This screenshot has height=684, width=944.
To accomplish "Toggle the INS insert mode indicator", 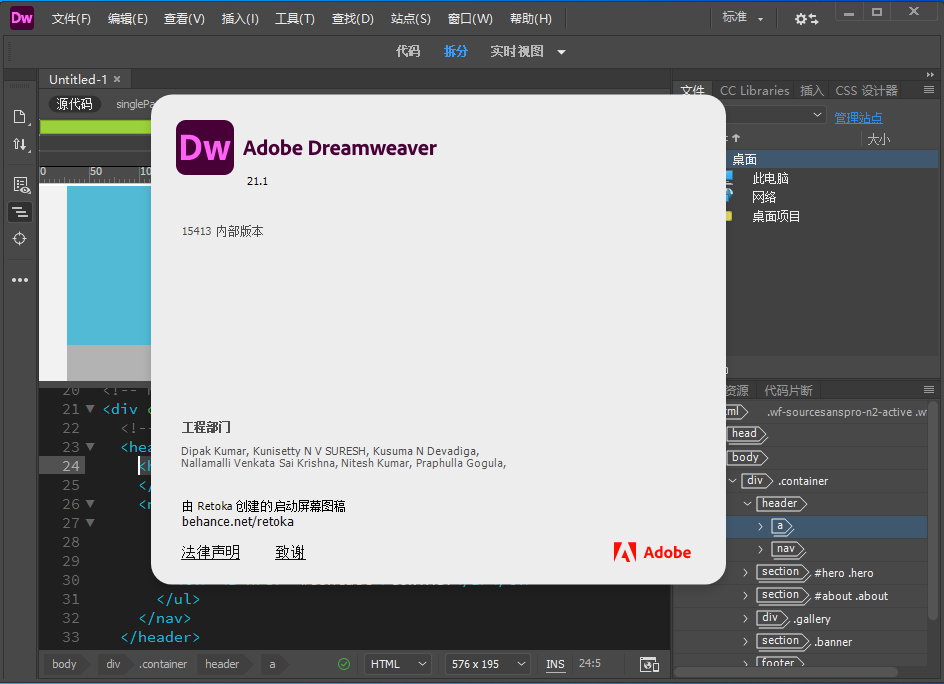I will coord(555,664).
